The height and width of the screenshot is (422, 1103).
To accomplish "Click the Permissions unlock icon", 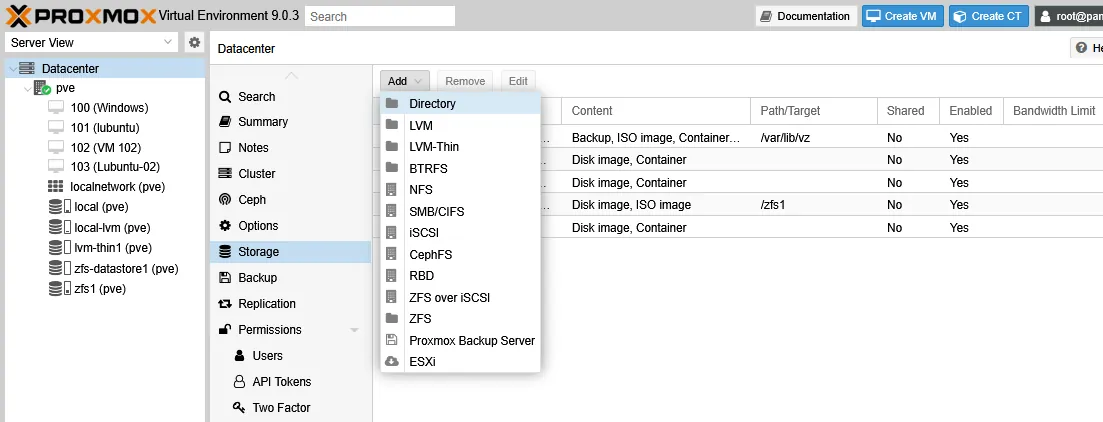I will (224, 329).
